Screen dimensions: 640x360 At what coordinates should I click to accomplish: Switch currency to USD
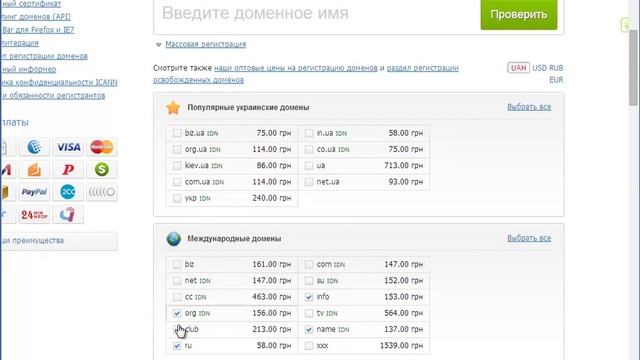(x=539, y=68)
